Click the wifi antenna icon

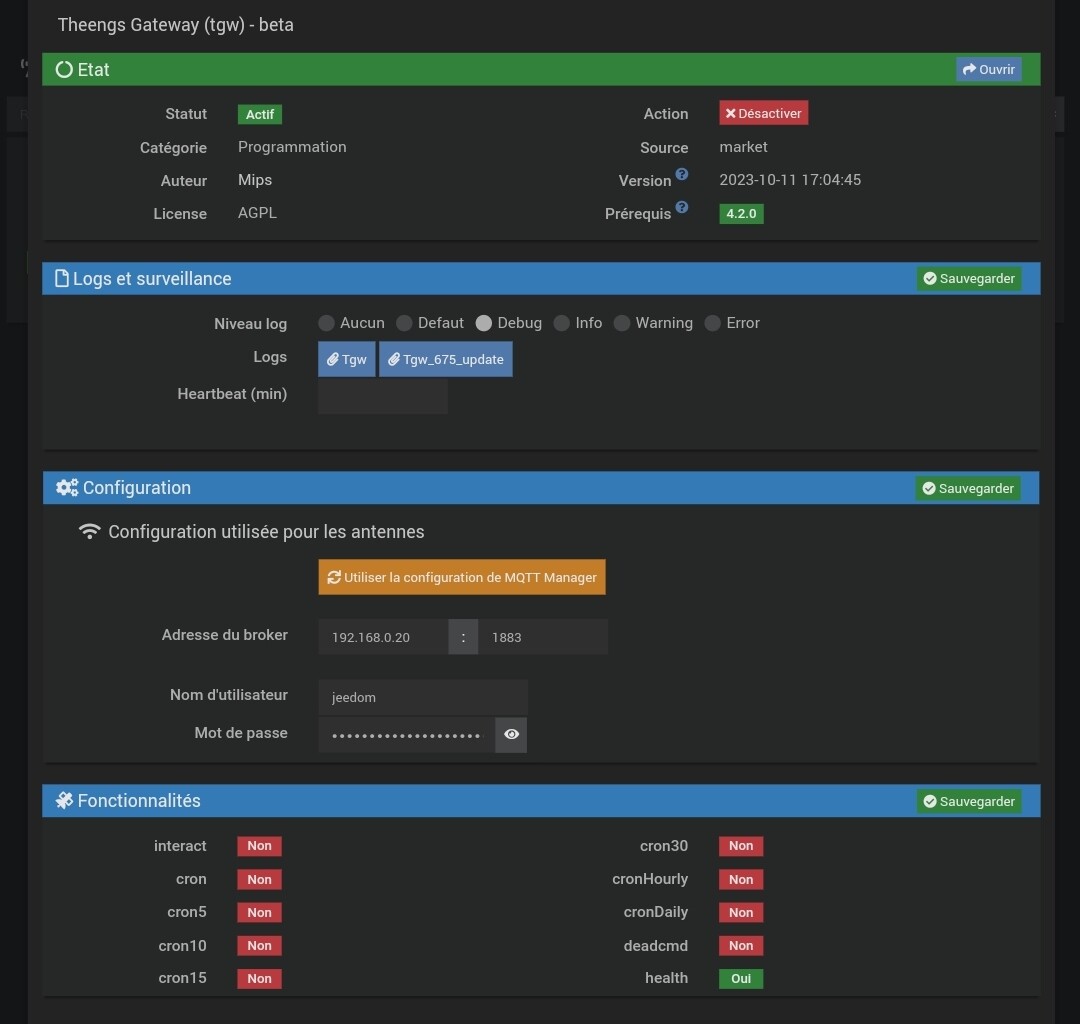click(x=90, y=531)
